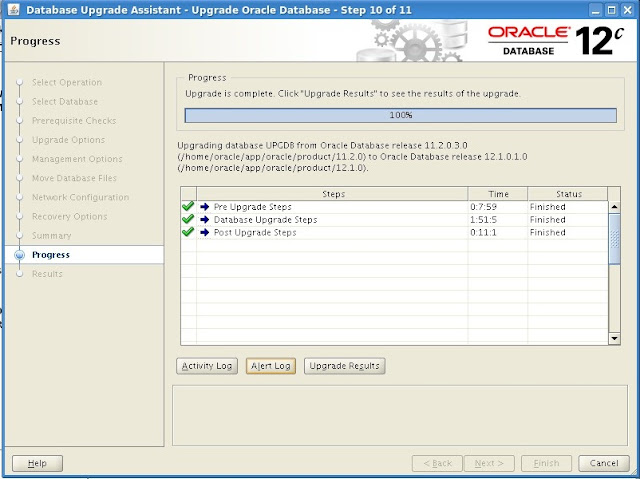
Task: Select the Prerequisite Checks step
Action: pyautogui.click(x=74, y=120)
